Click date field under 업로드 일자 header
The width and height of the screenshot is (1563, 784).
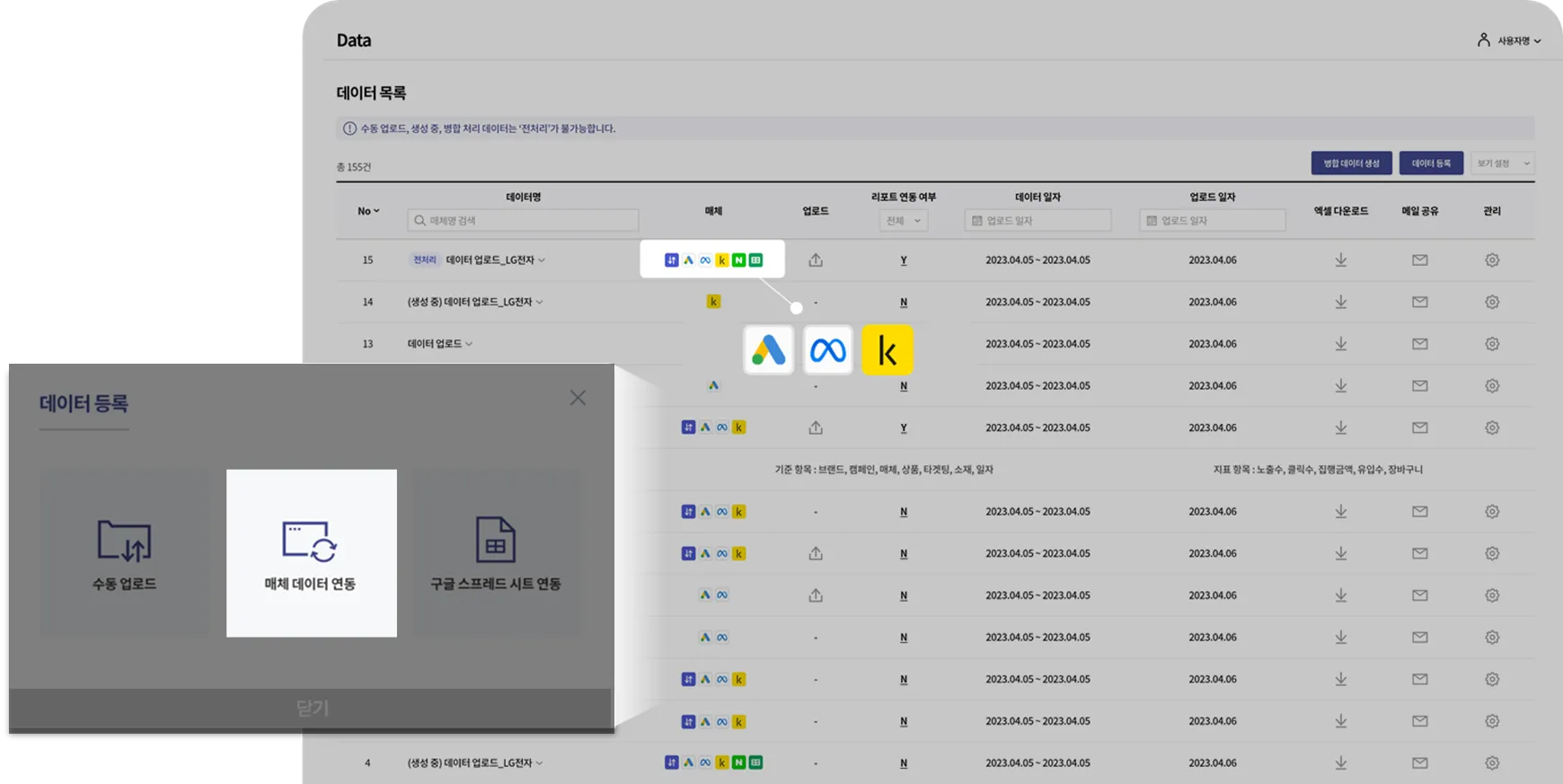coord(1213,221)
